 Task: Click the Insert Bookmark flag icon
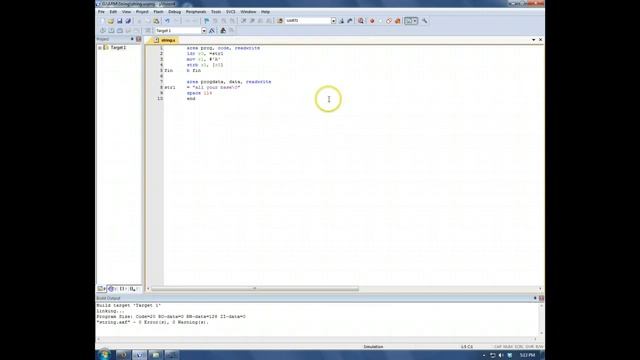(207, 21)
